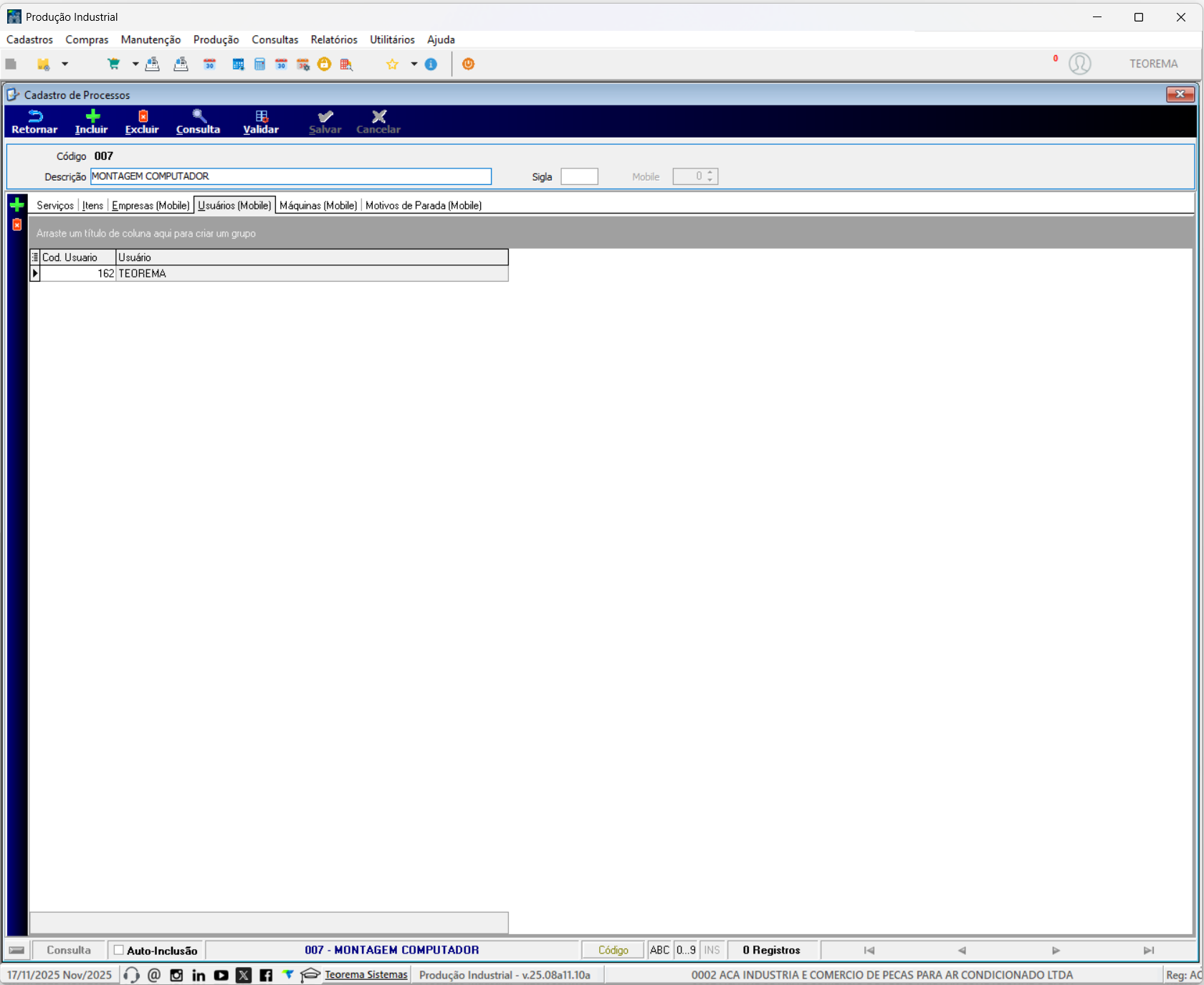
Task: Click the Validar toolbar button
Action: [x=261, y=122]
